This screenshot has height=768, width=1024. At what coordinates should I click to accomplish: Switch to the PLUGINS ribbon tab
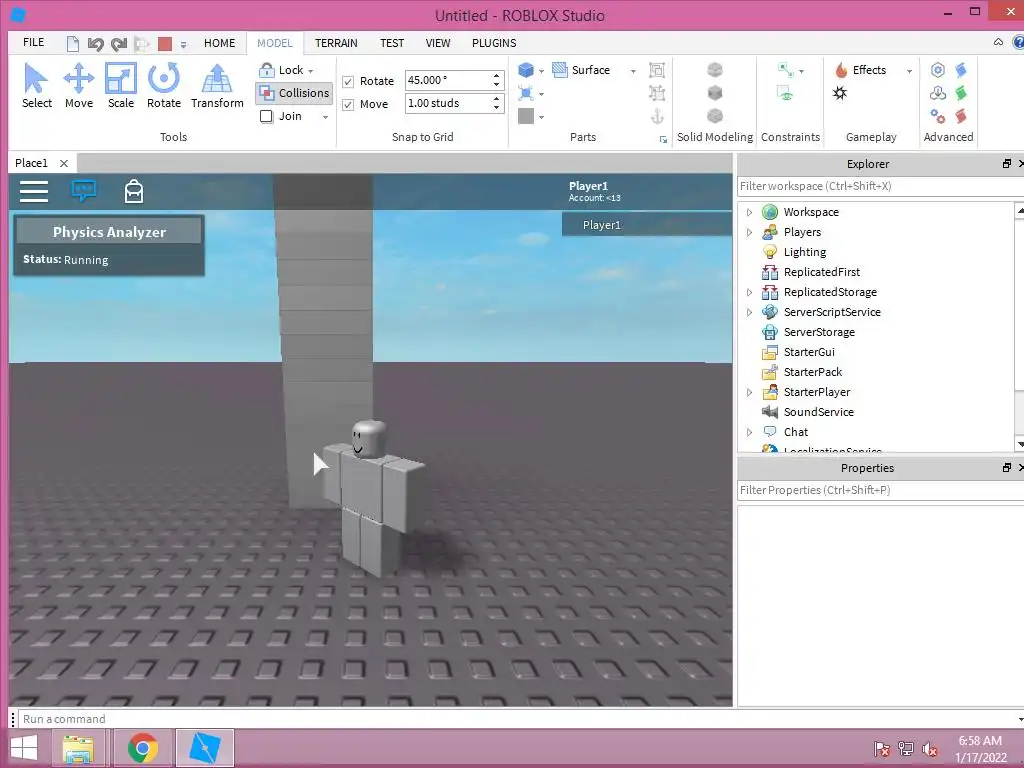[x=494, y=43]
